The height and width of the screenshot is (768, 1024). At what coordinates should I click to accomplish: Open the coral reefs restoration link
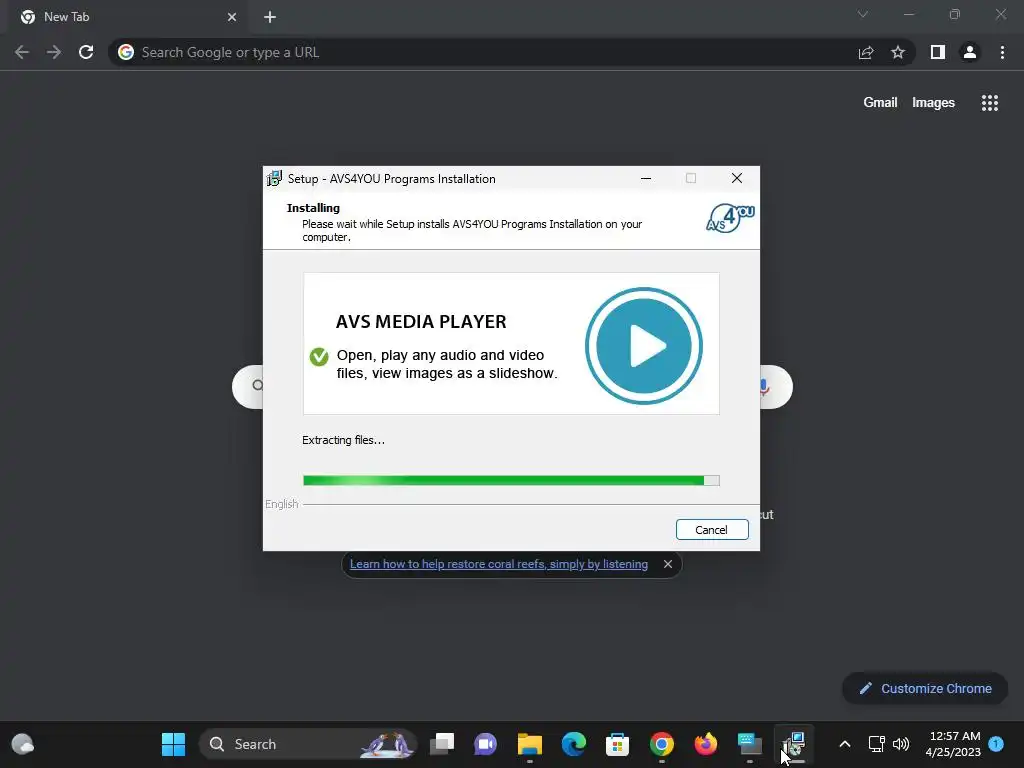[x=499, y=564]
